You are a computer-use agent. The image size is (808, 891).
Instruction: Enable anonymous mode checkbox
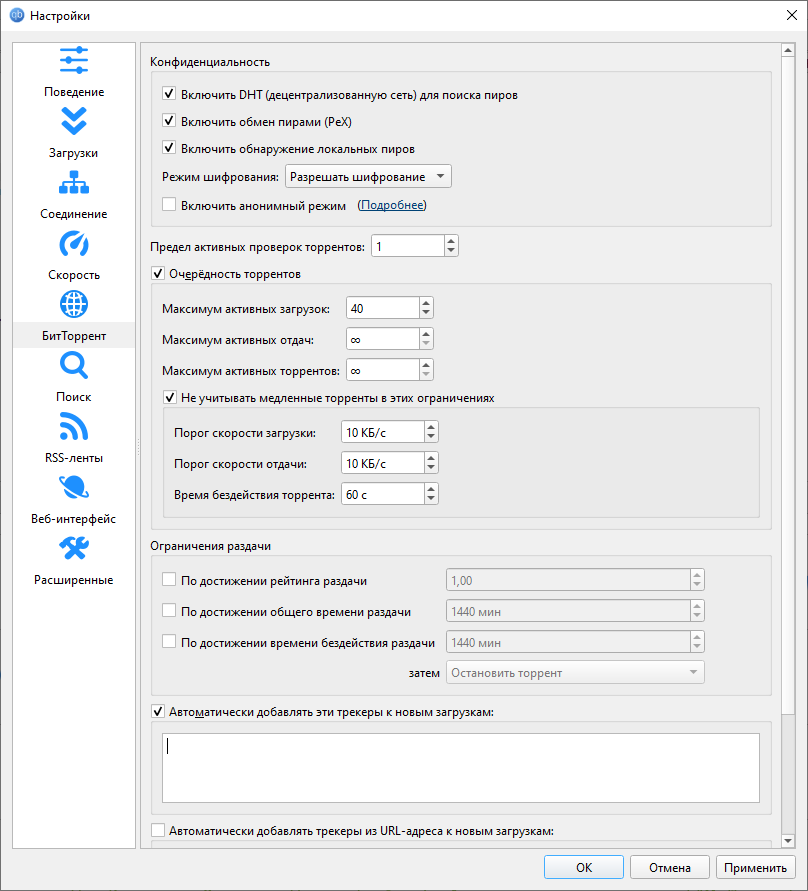coord(169,205)
